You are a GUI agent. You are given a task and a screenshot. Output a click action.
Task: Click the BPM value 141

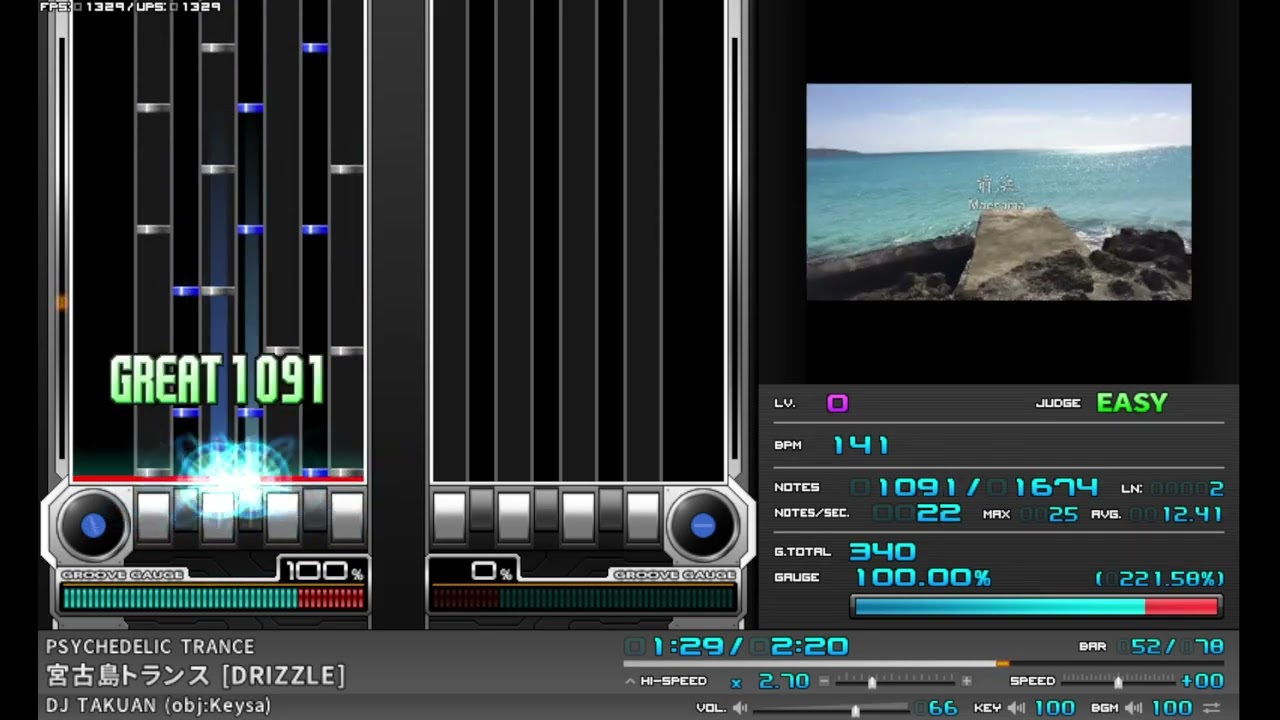pos(861,445)
